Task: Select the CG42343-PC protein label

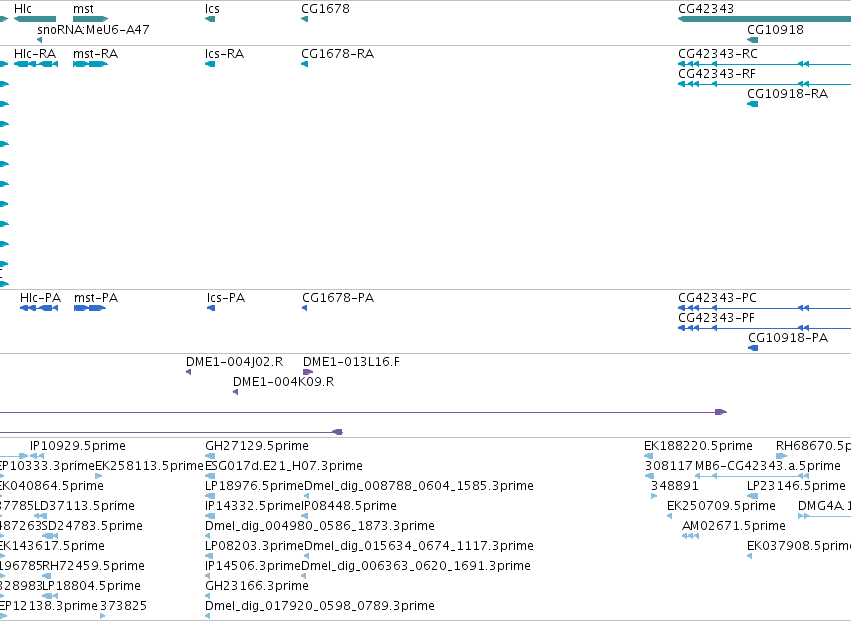Action: click(717, 298)
